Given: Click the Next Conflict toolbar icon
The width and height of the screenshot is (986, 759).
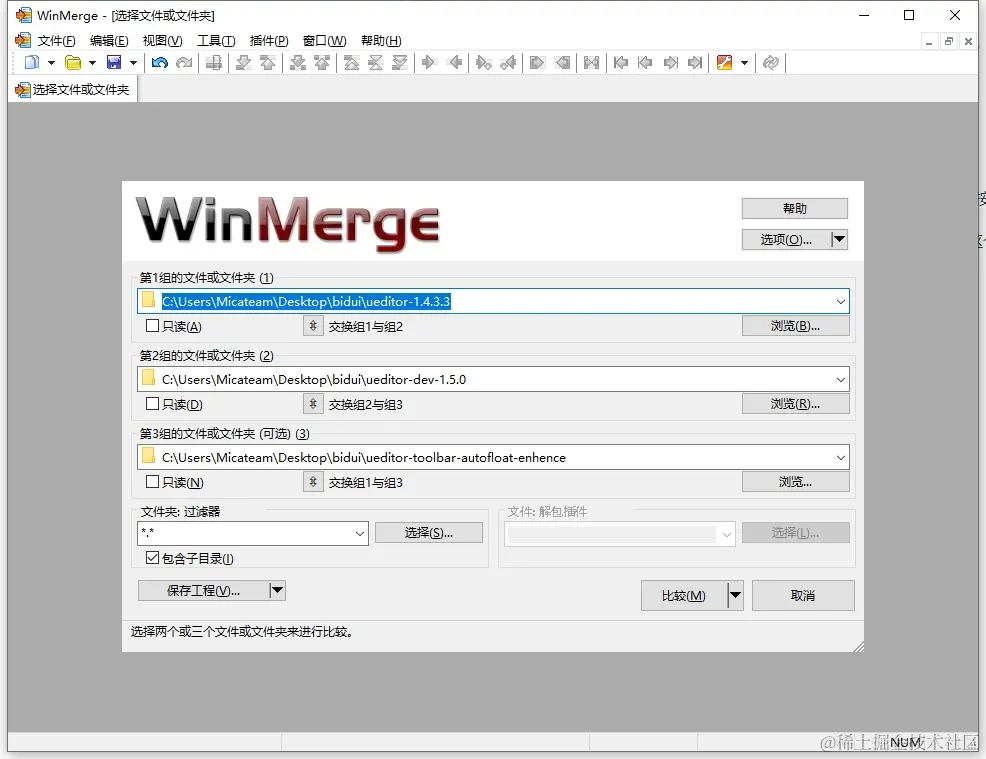Looking at the screenshot, I should pos(298,62).
